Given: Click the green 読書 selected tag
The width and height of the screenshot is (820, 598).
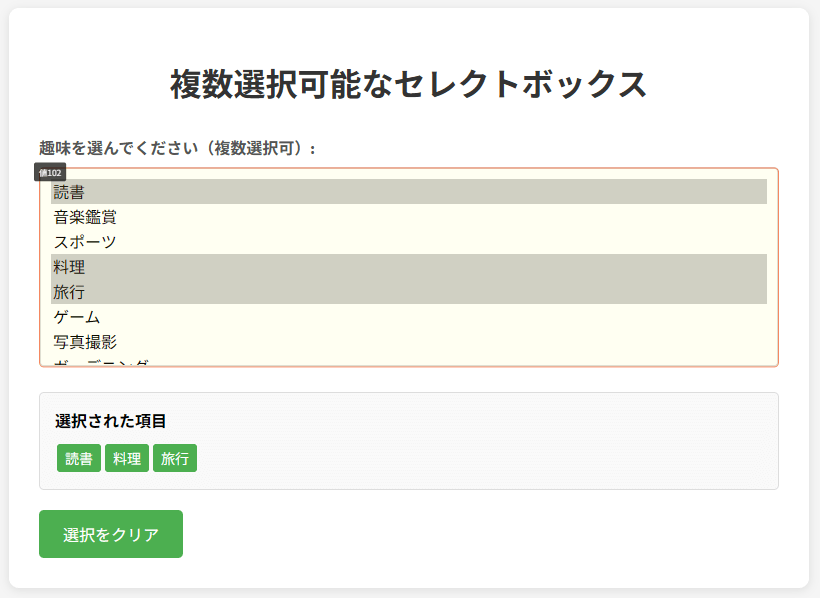Looking at the screenshot, I should tap(79, 458).
